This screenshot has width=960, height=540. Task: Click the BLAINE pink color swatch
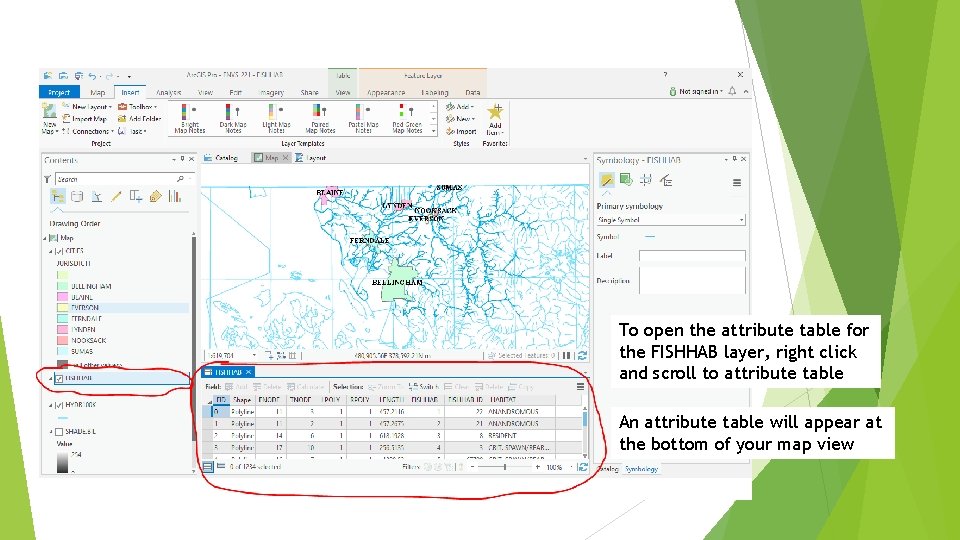(62, 297)
